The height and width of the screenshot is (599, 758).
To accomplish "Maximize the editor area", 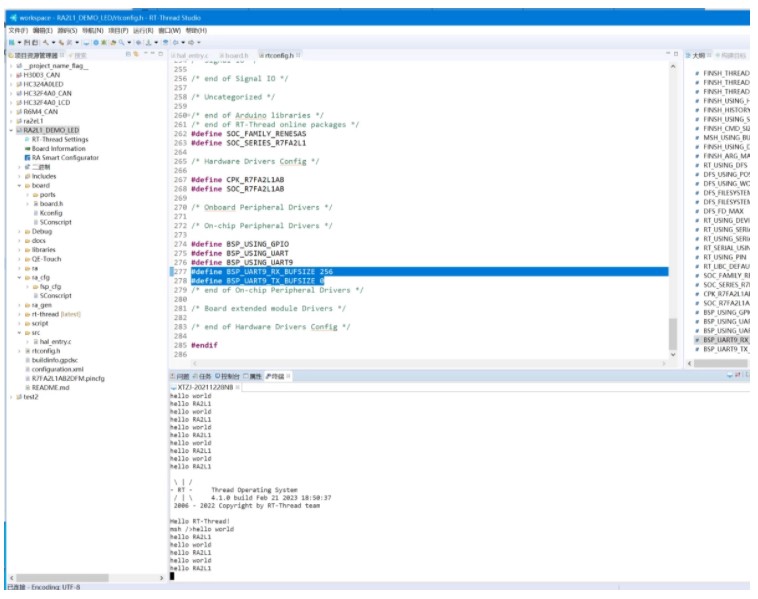I will (676, 54).
